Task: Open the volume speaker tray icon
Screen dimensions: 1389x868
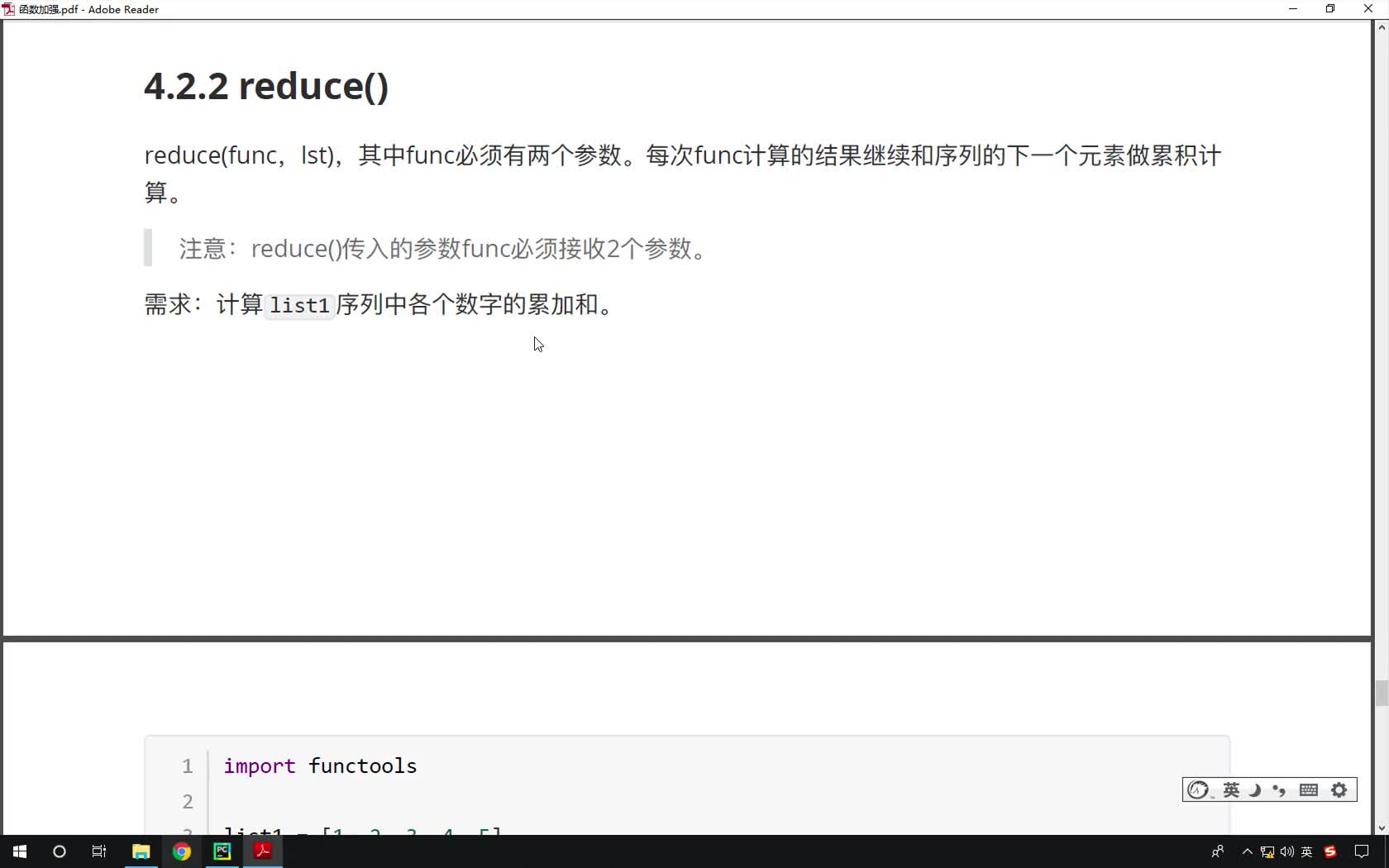Action: (1286, 852)
